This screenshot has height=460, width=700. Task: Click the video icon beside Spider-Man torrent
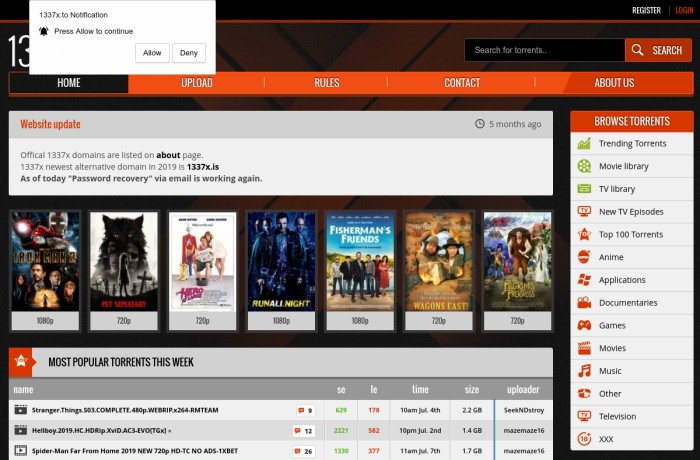[x=21, y=450]
